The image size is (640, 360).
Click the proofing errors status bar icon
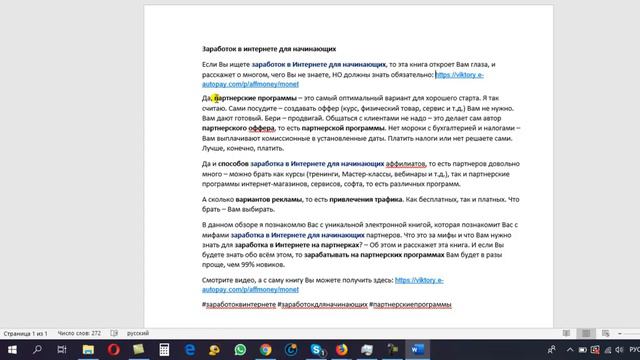pyautogui.click(x=114, y=333)
